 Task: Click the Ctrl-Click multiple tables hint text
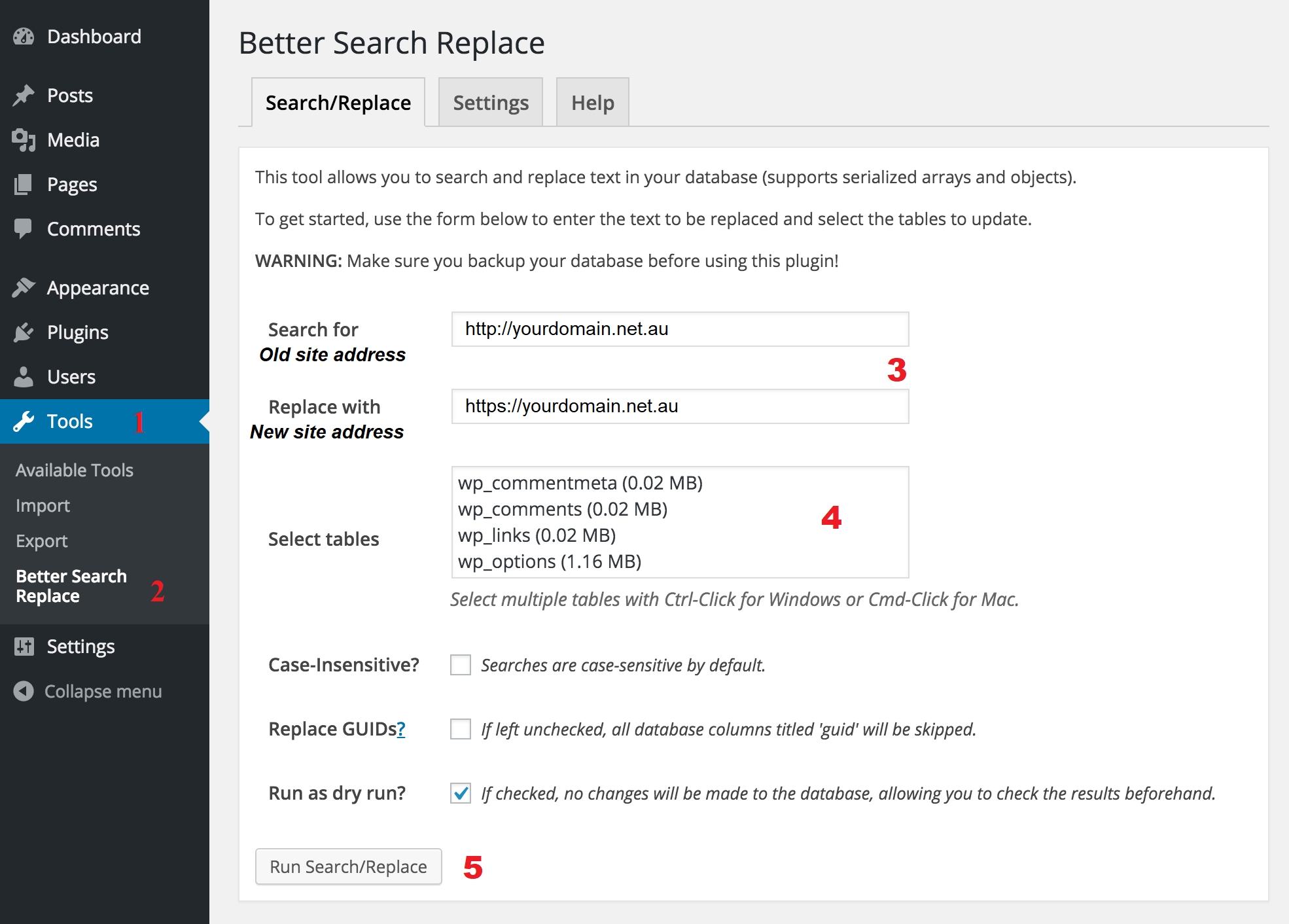click(735, 599)
